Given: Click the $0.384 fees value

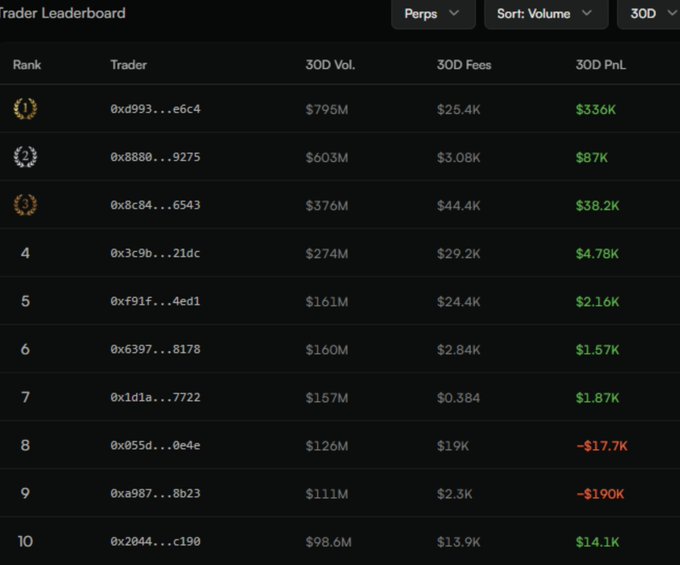Looking at the screenshot, I should 459,398.
